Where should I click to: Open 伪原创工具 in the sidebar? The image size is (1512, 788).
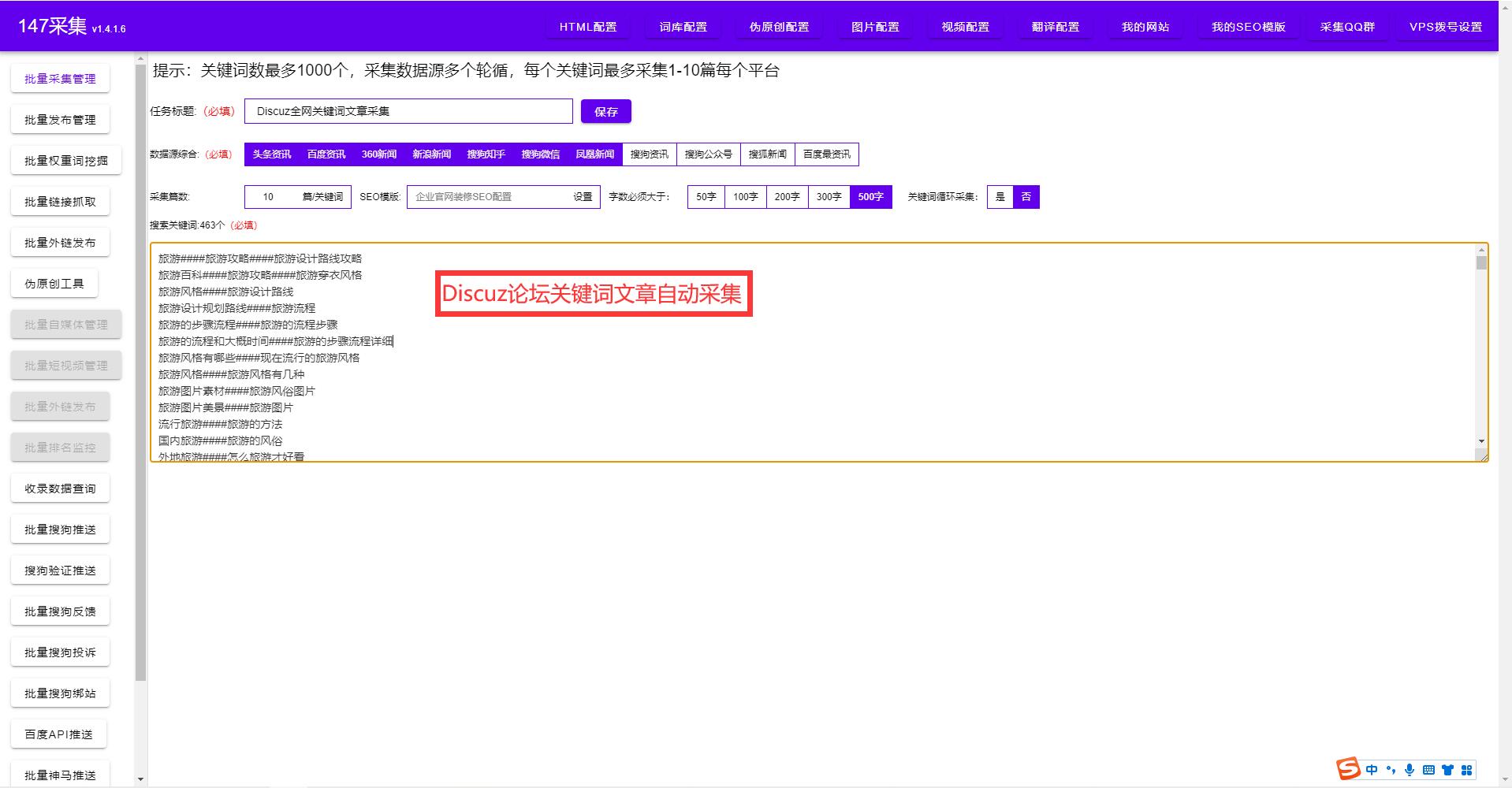(x=54, y=284)
